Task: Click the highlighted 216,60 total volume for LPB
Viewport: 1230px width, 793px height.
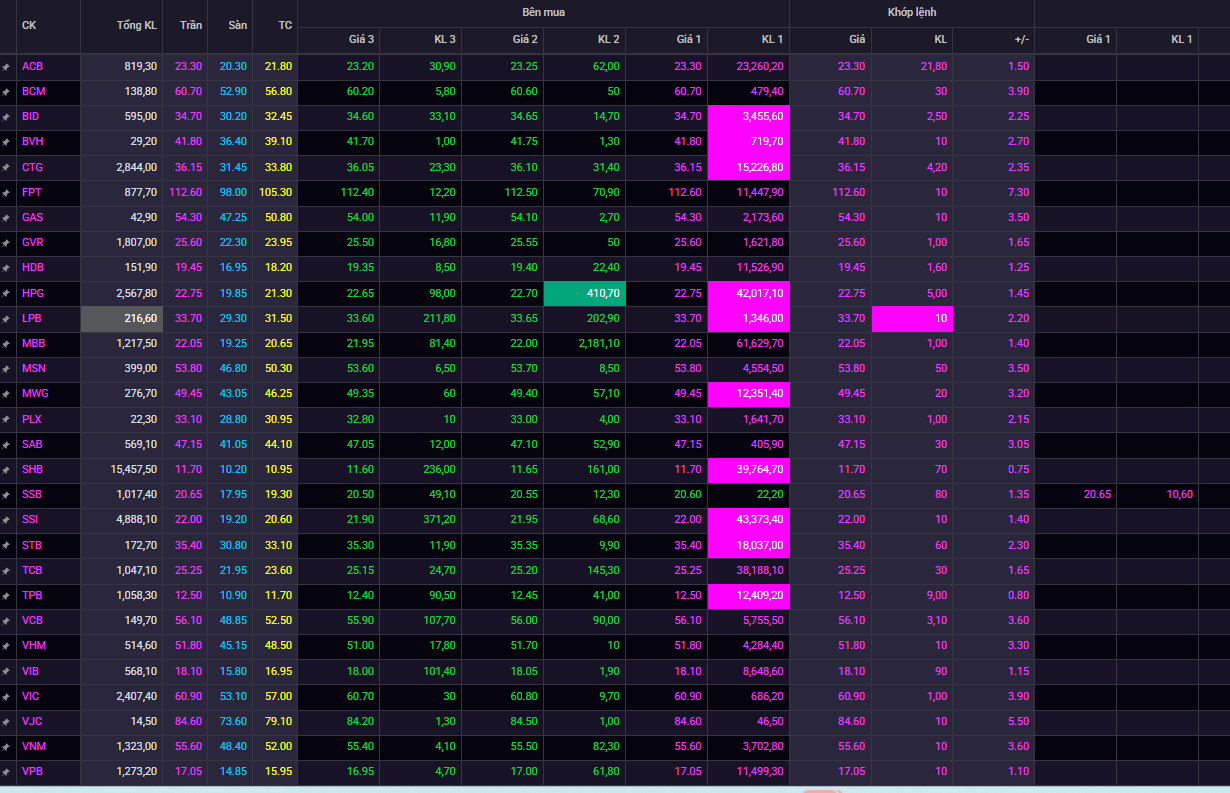Action: pos(121,318)
